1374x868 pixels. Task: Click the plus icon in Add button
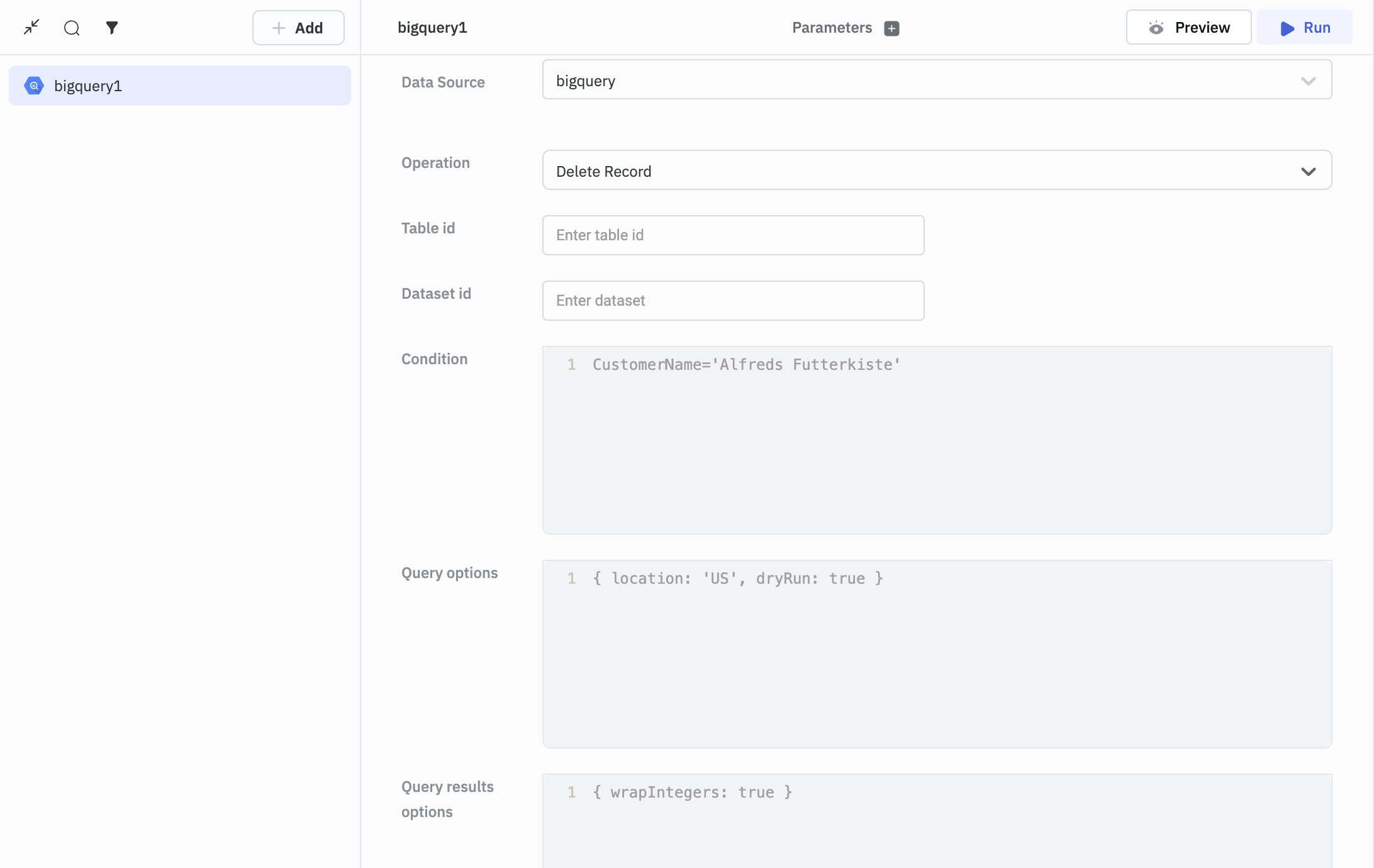click(x=279, y=28)
